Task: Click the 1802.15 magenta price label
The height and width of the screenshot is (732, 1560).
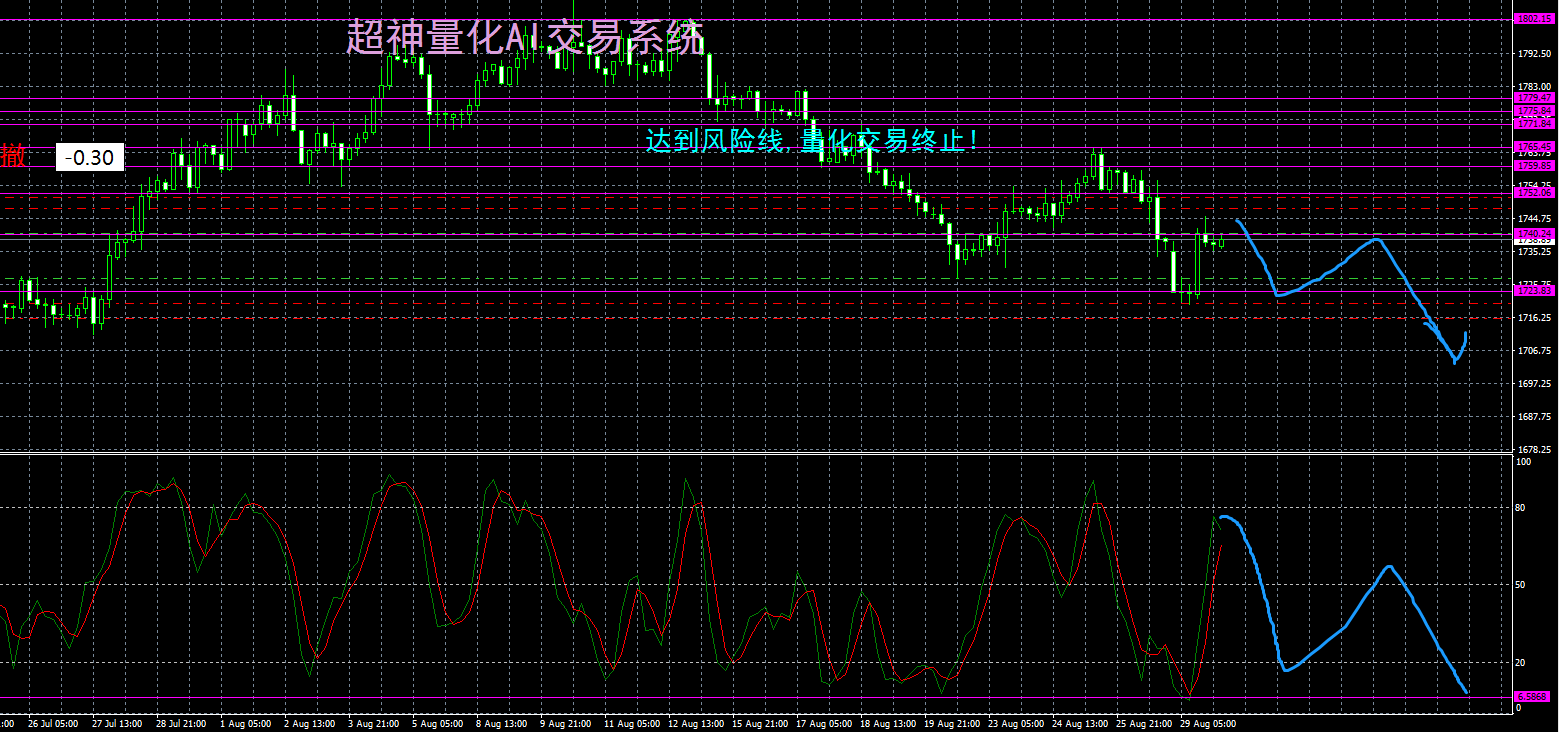Action: click(1534, 19)
